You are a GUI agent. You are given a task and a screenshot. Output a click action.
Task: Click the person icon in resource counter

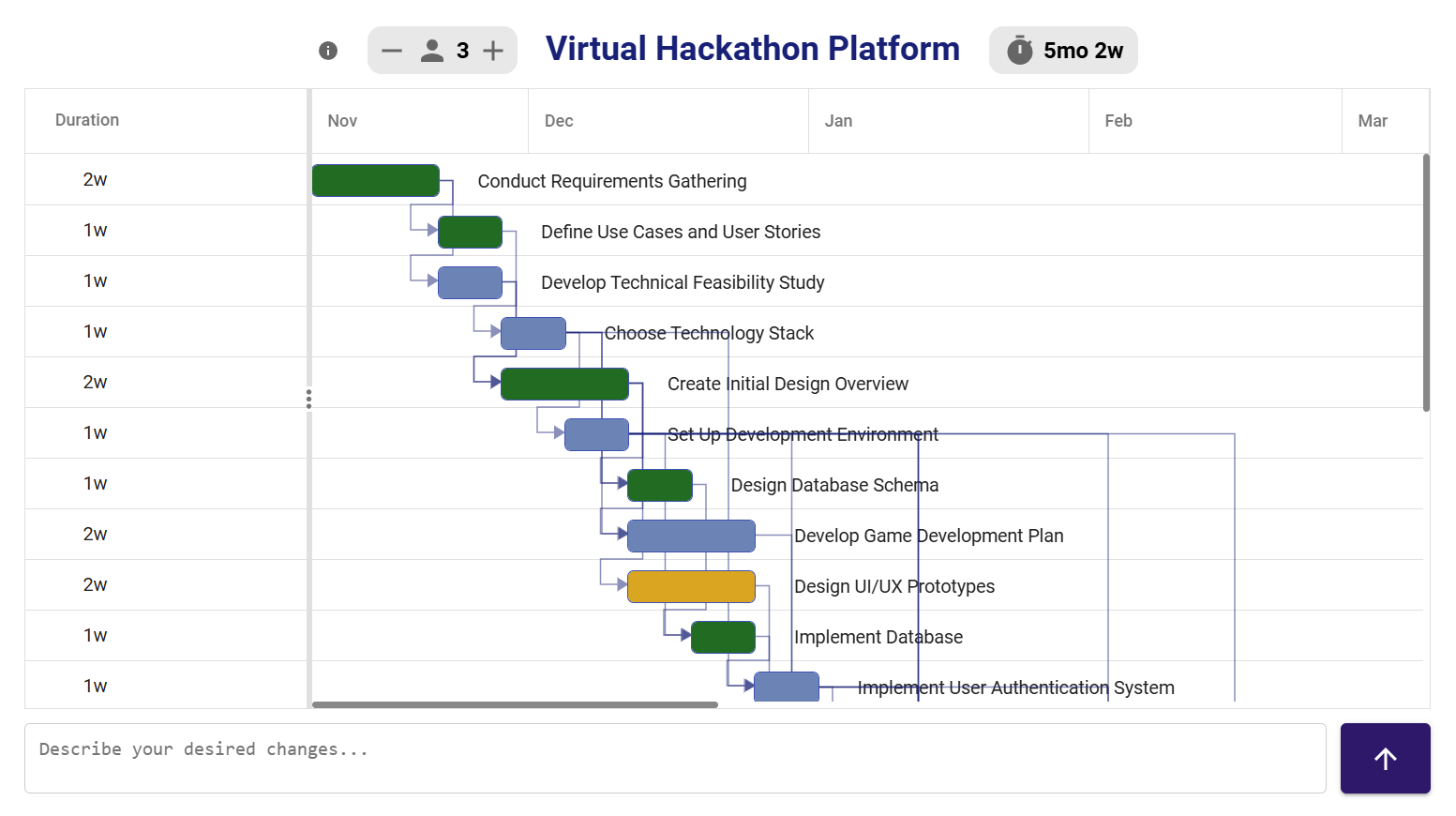click(432, 51)
